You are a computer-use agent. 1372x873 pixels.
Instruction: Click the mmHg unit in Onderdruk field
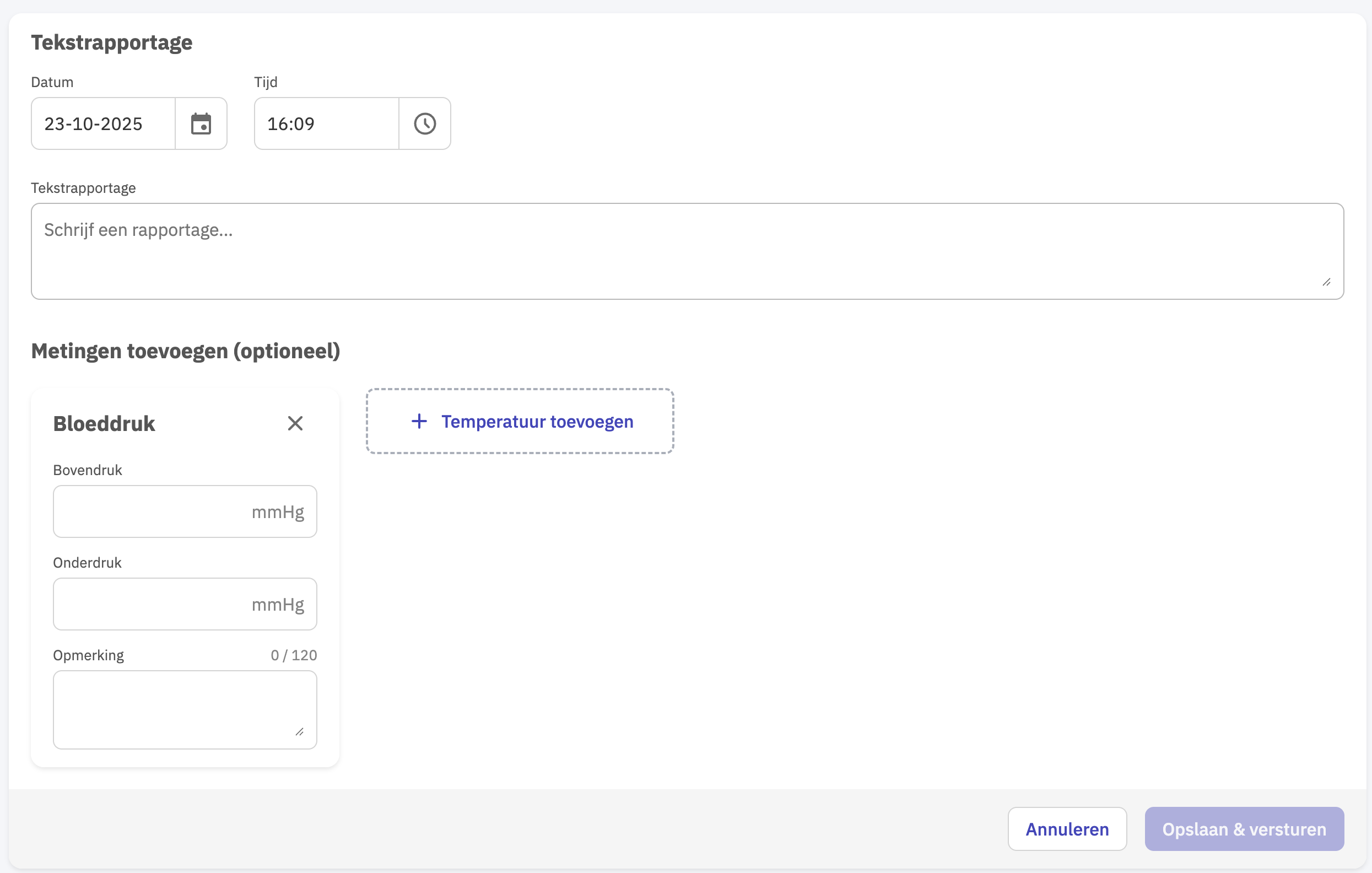278,604
